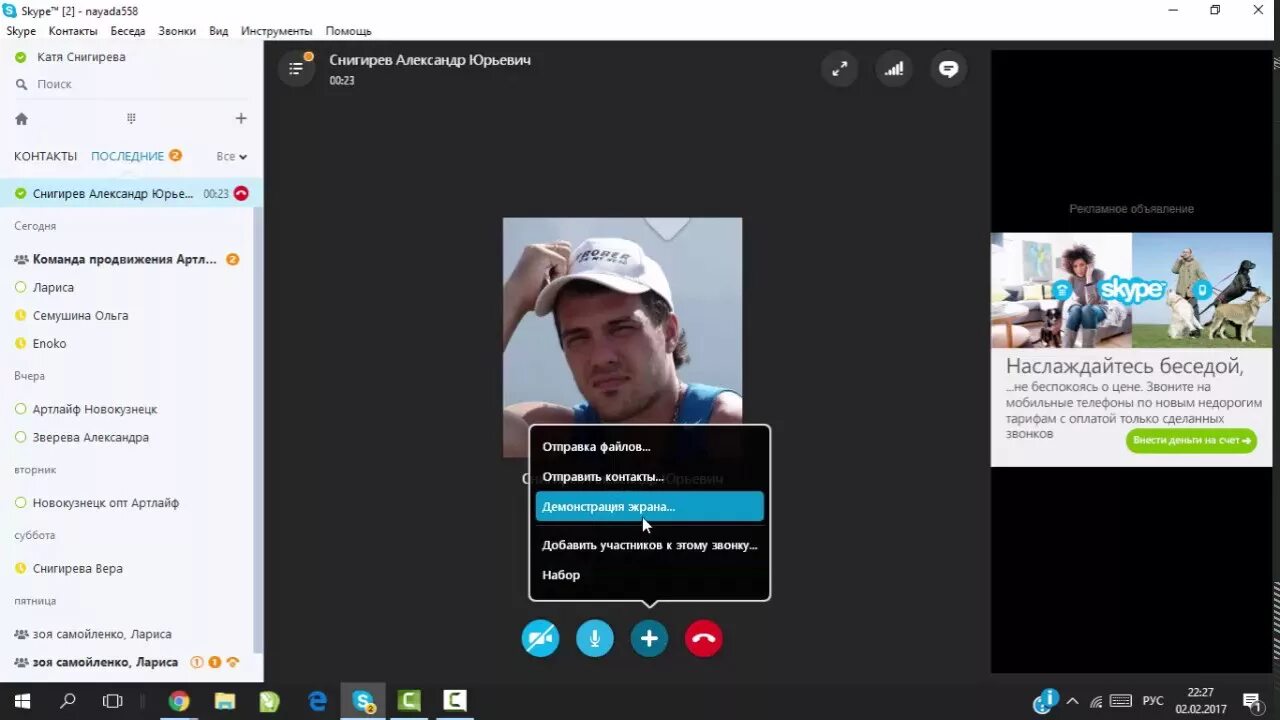Open the Skype menu in menu bar
The height and width of the screenshot is (720, 1280).
pyautogui.click(x=21, y=31)
